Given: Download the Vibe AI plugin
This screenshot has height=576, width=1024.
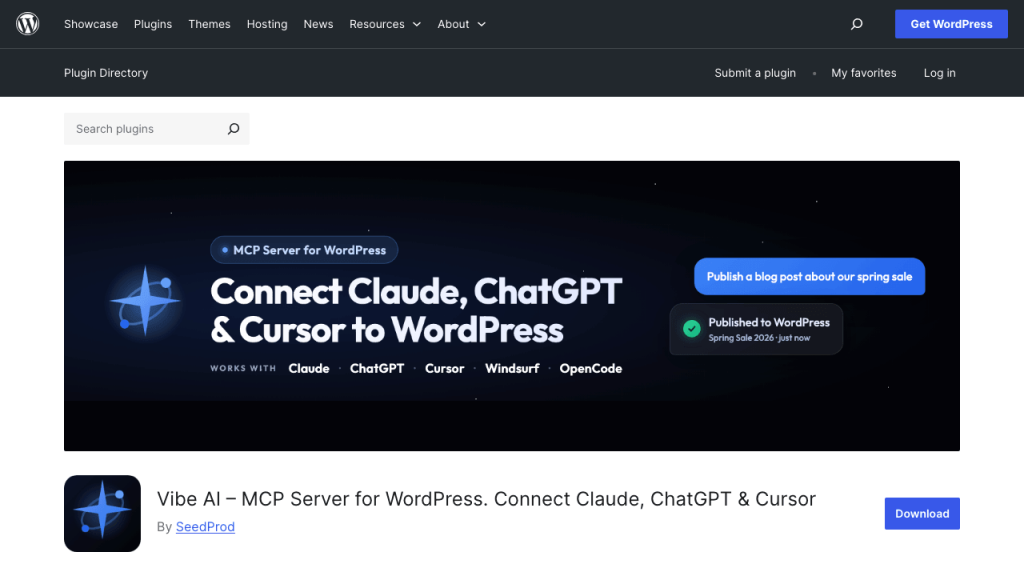Looking at the screenshot, I should pyautogui.click(x=922, y=513).
